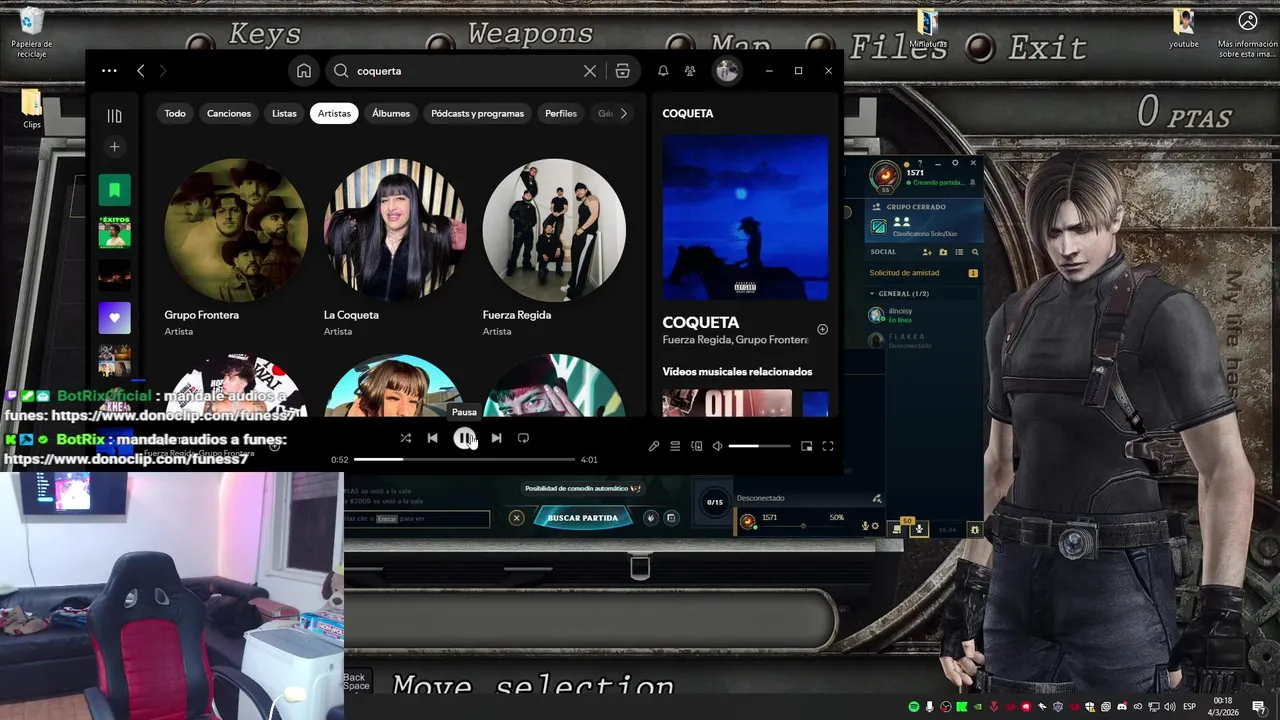Open COQUETA album cover in side panel
1280x720 pixels.
click(x=745, y=218)
